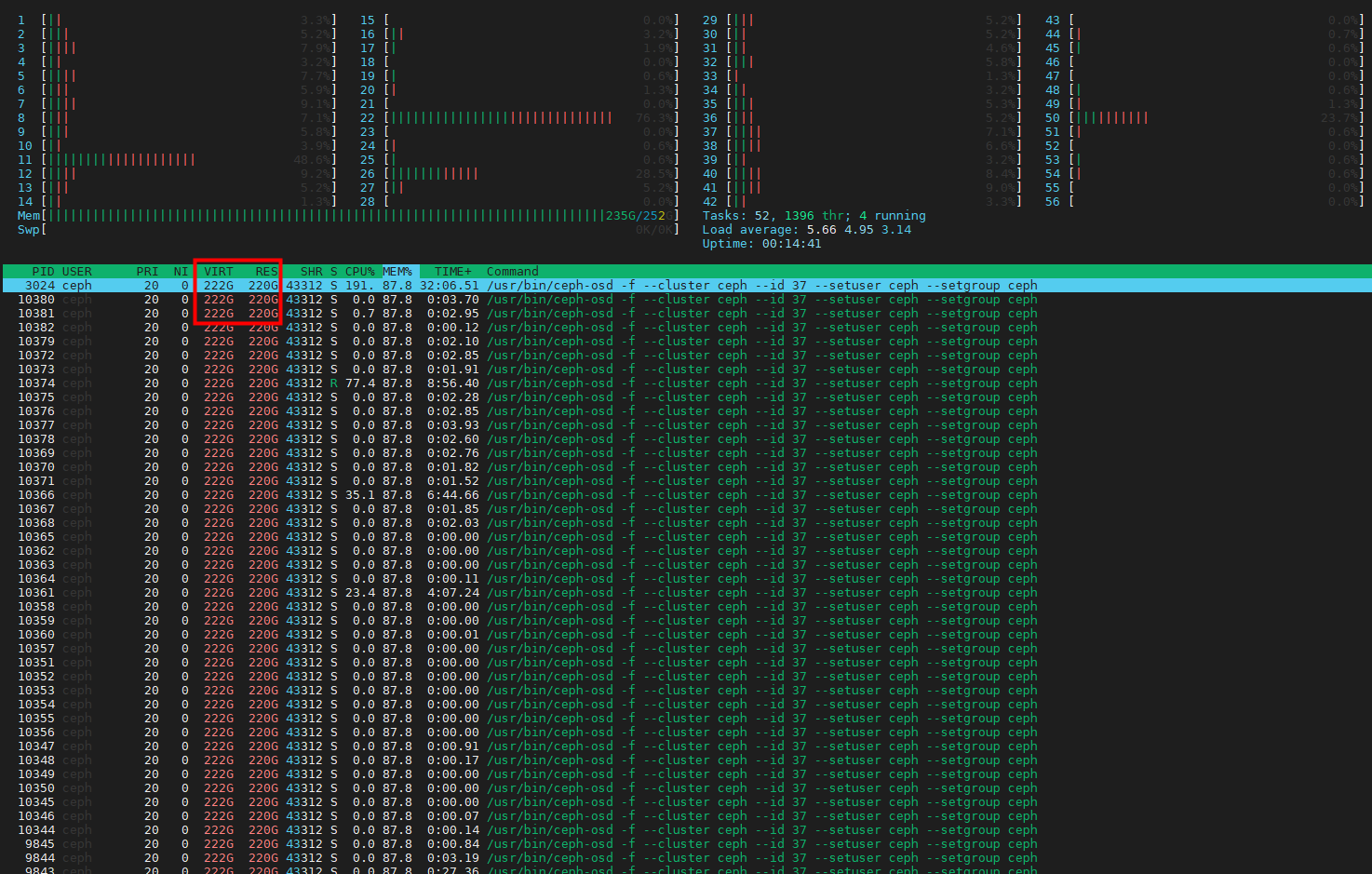Select process row with PID 10344

tap(686, 830)
